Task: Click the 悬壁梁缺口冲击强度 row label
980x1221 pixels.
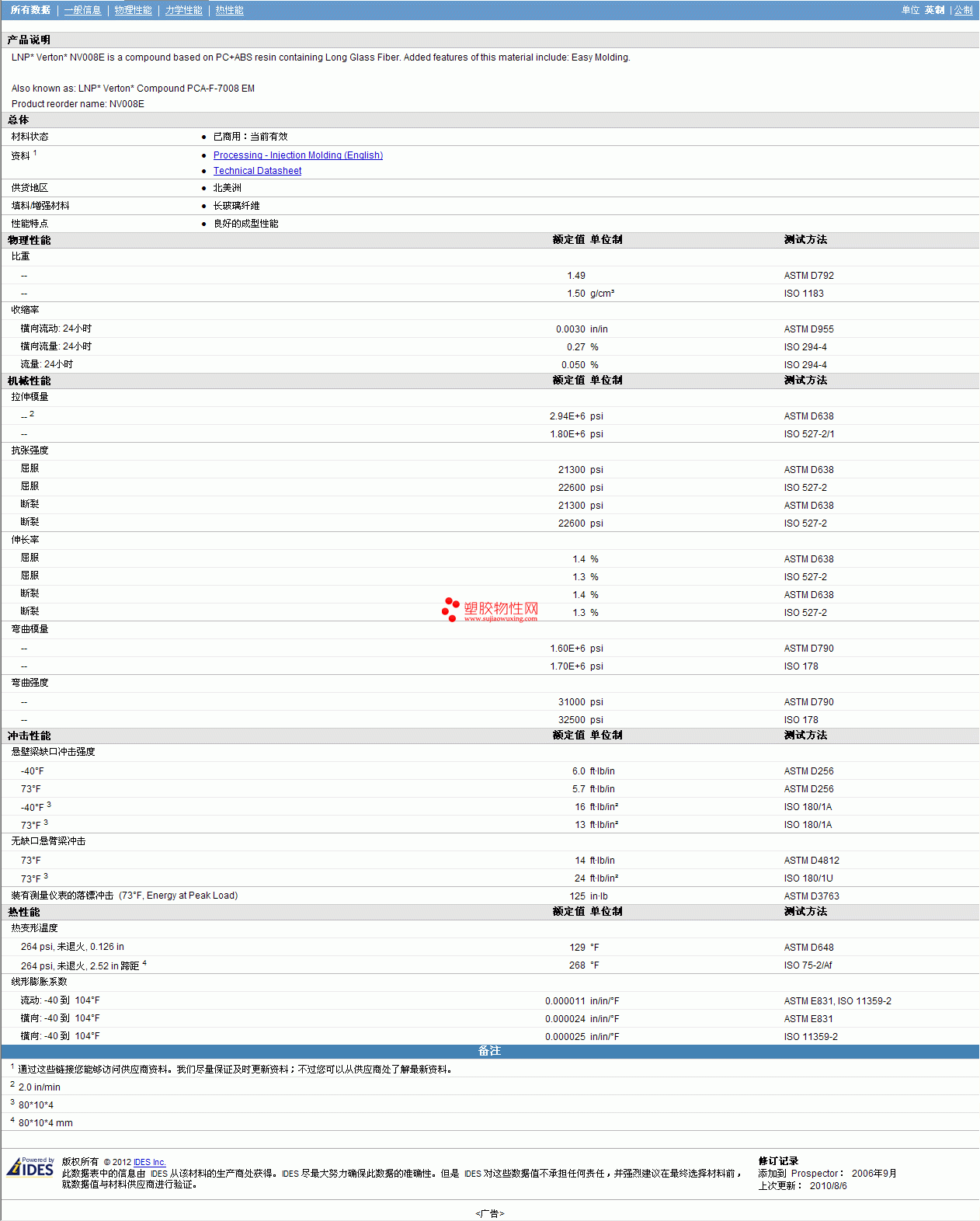Action: (x=53, y=752)
